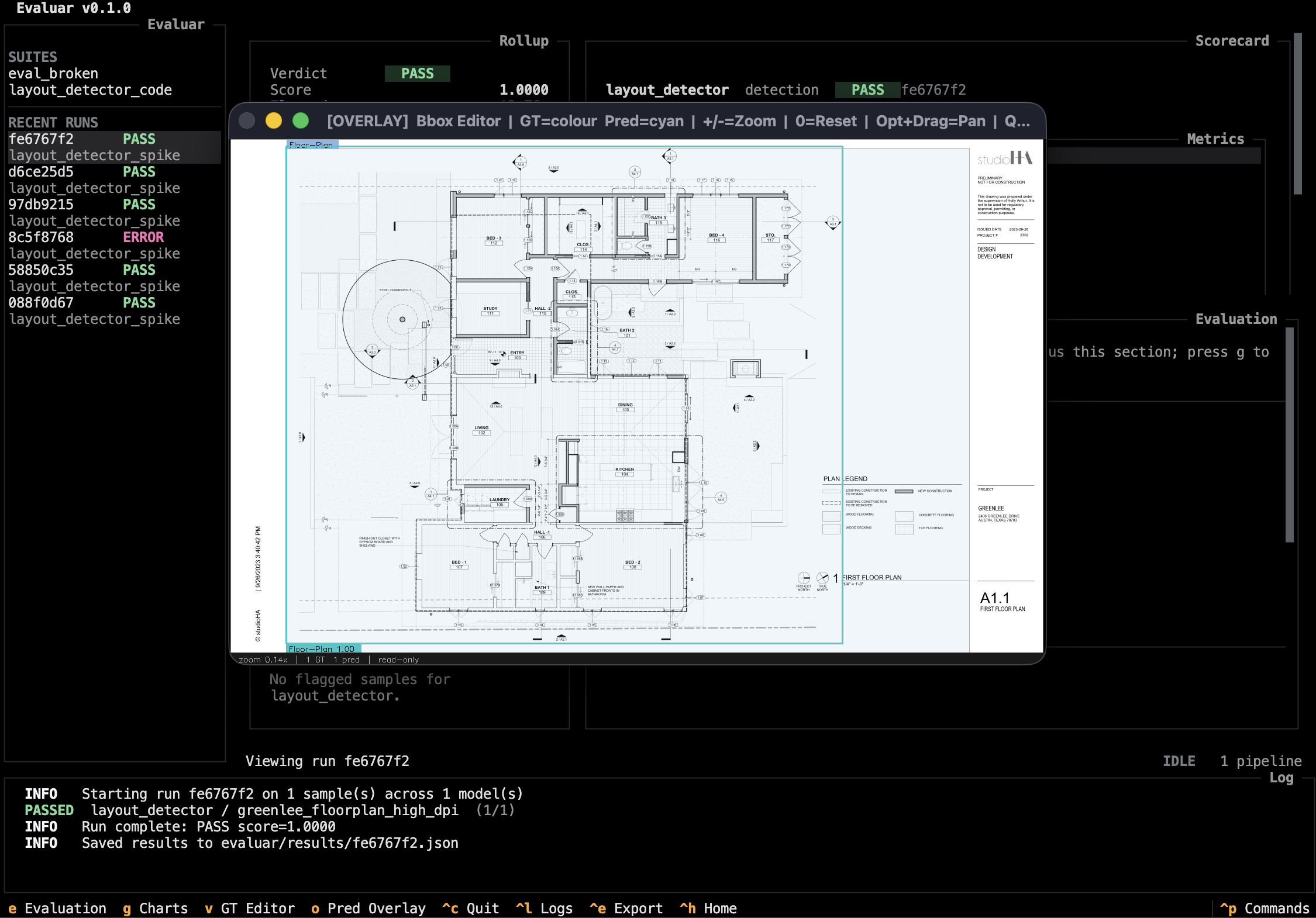The height and width of the screenshot is (918, 1316).
Task: Go Home via the footer shortcut
Action: click(x=708, y=908)
